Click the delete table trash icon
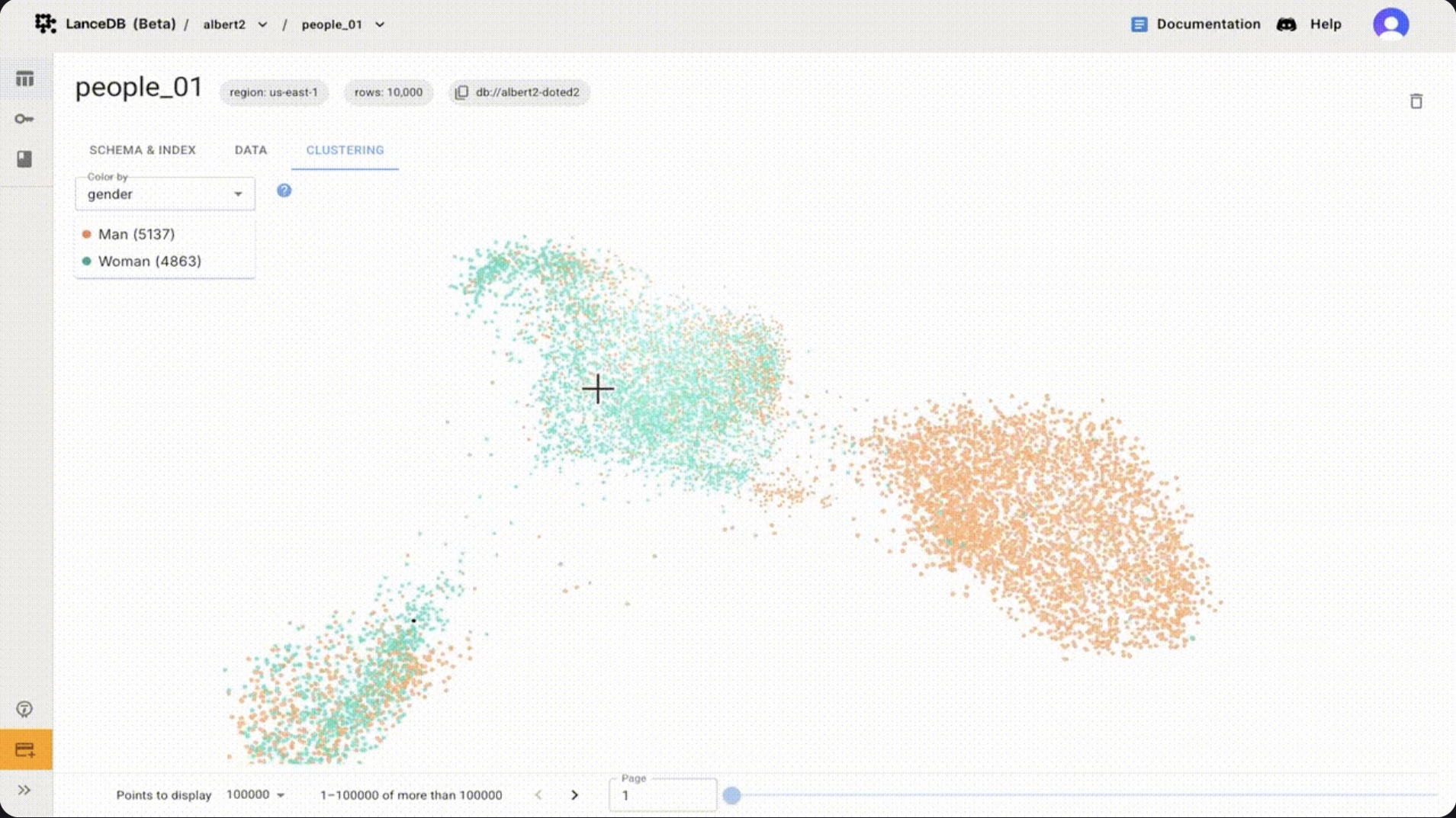1456x818 pixels. tap(1416, 101)
